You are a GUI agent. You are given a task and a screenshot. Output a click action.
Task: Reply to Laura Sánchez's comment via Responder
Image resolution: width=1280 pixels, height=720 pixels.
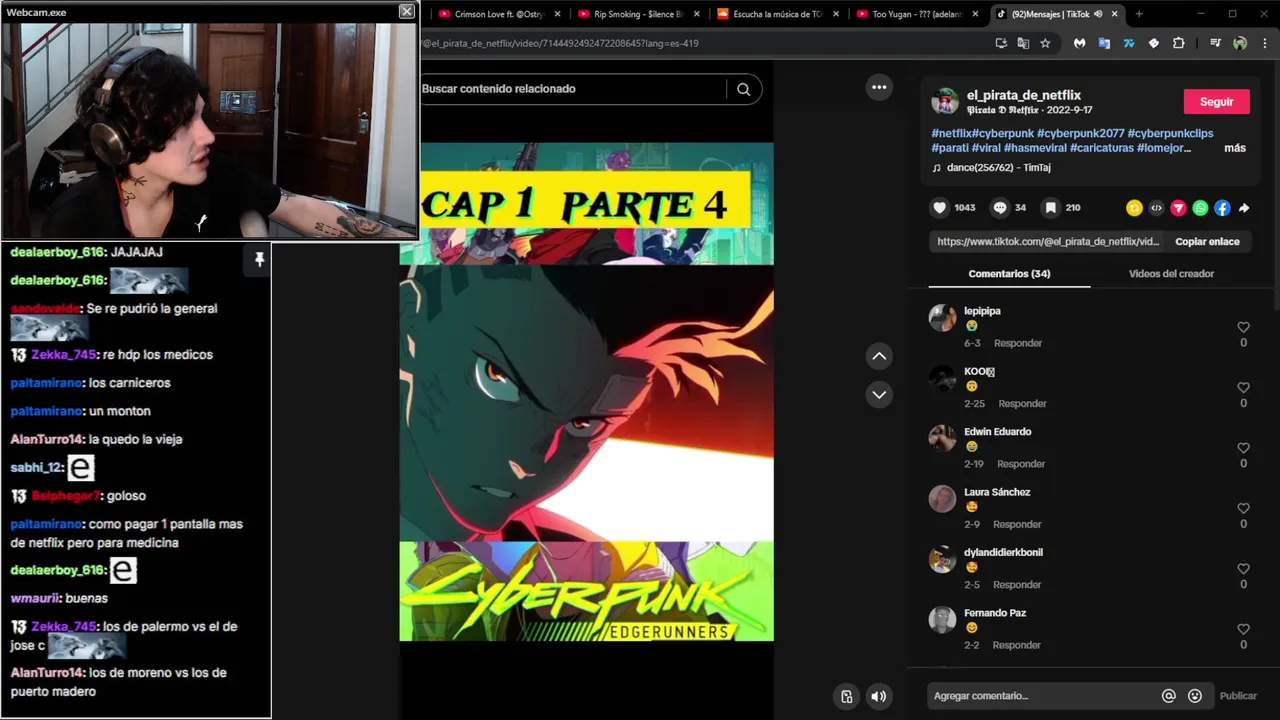click(x=1017, y=524)
